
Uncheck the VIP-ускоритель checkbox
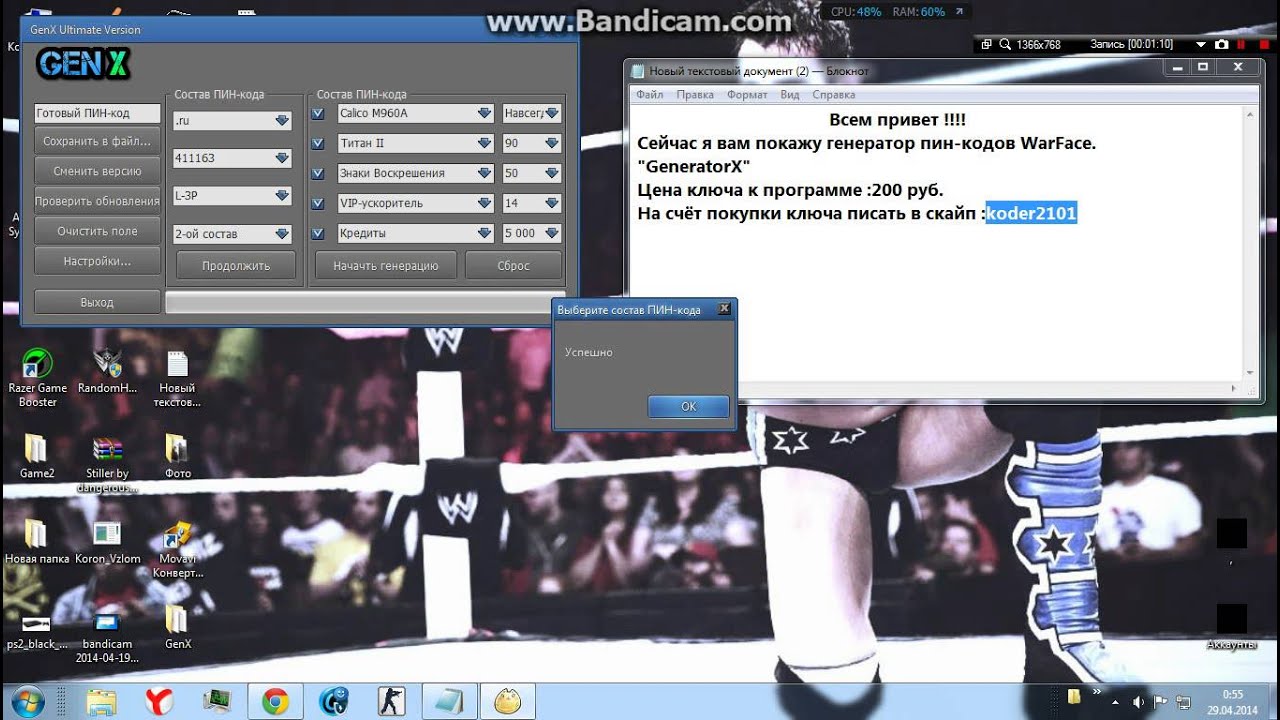(x=318, y=204)
